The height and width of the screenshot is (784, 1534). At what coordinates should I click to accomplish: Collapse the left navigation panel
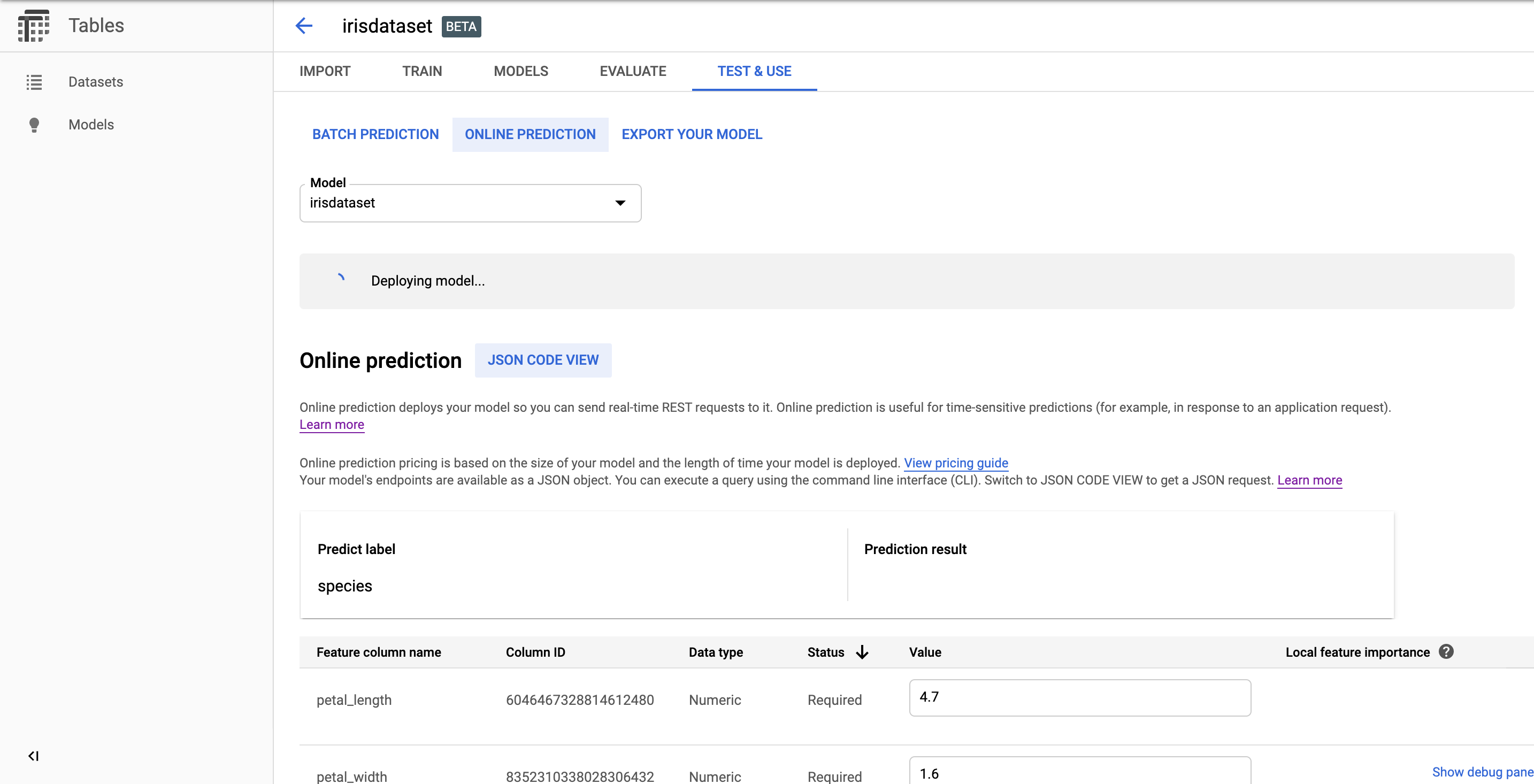pyautogui.click(x=34, y=757)
